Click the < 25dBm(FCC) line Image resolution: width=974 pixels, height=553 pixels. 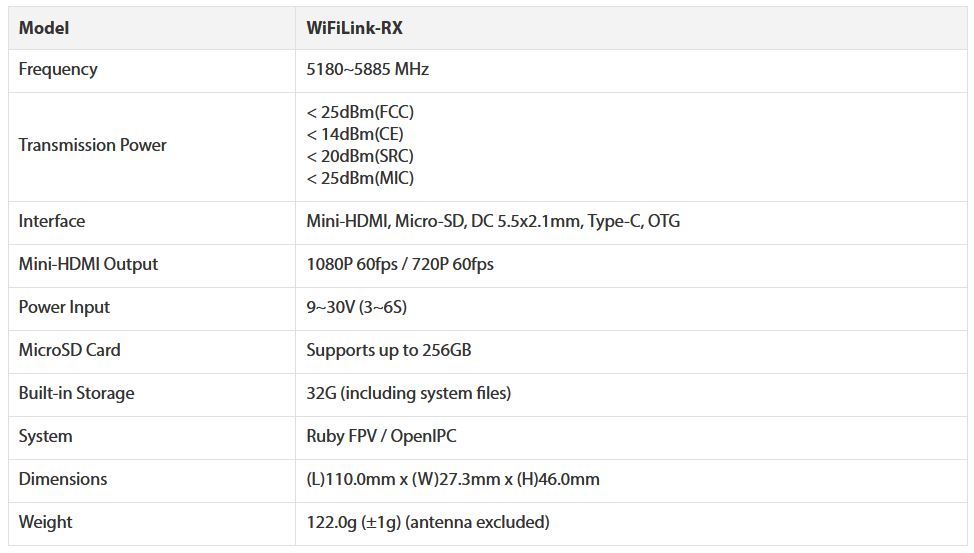pyautogui.click(x=360, y=112)
